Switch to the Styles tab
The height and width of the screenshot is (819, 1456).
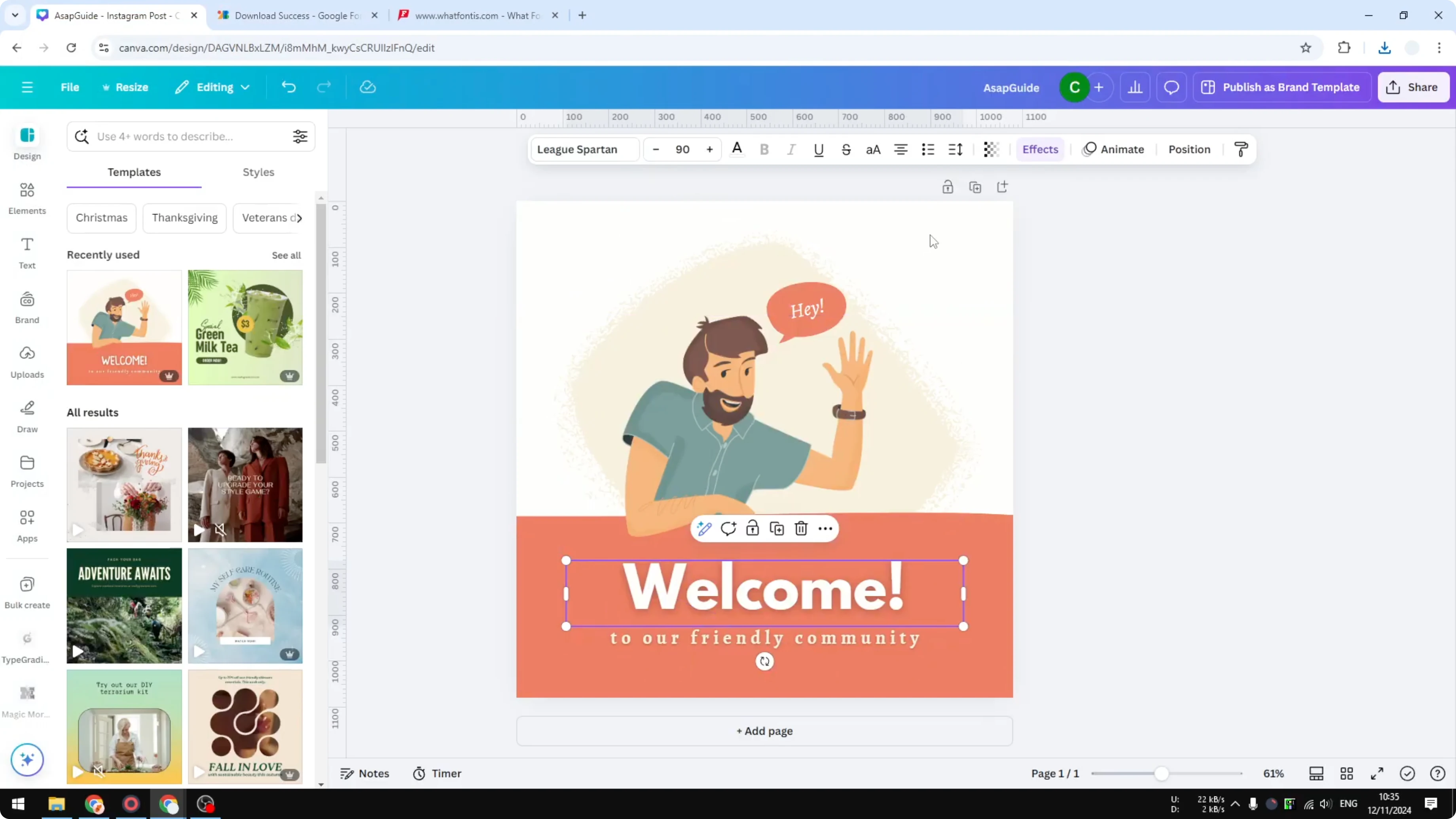(258, 173)
